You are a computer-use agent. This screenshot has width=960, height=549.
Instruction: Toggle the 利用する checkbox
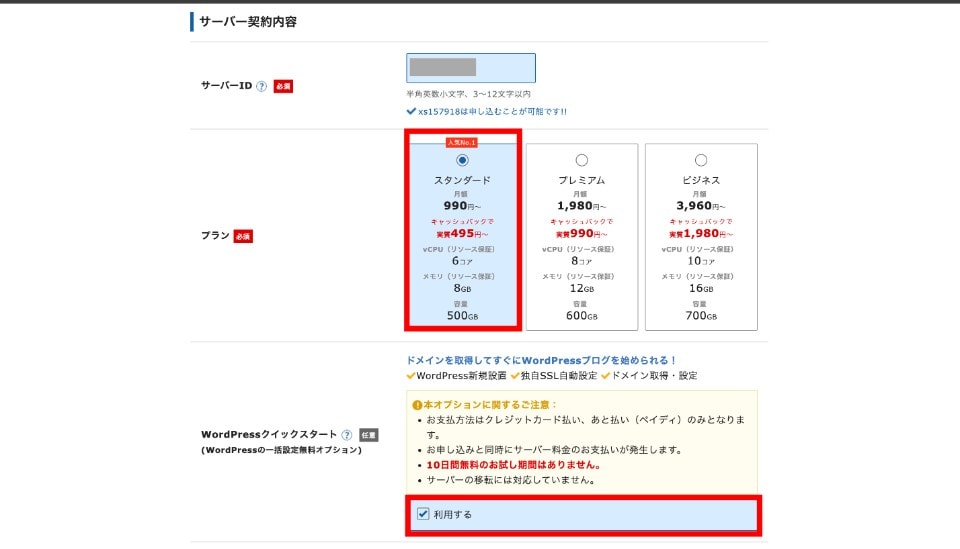point(423,514)
